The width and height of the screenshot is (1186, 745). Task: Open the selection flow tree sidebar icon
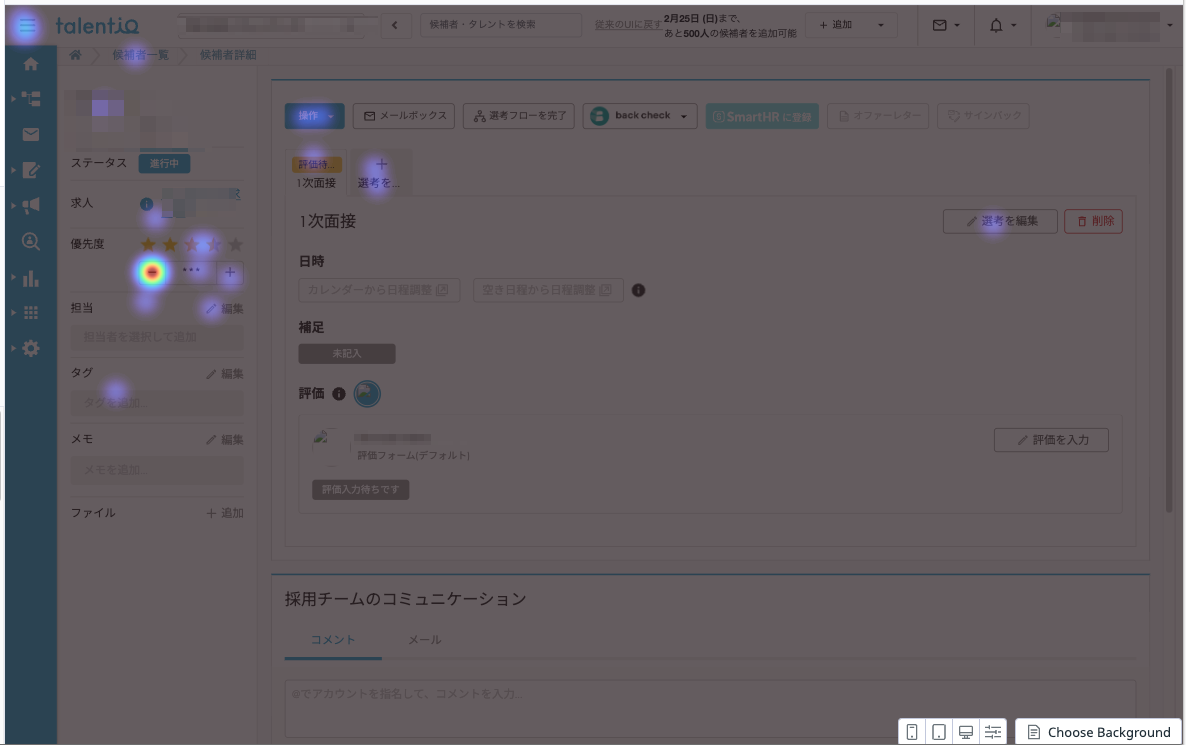31,99
